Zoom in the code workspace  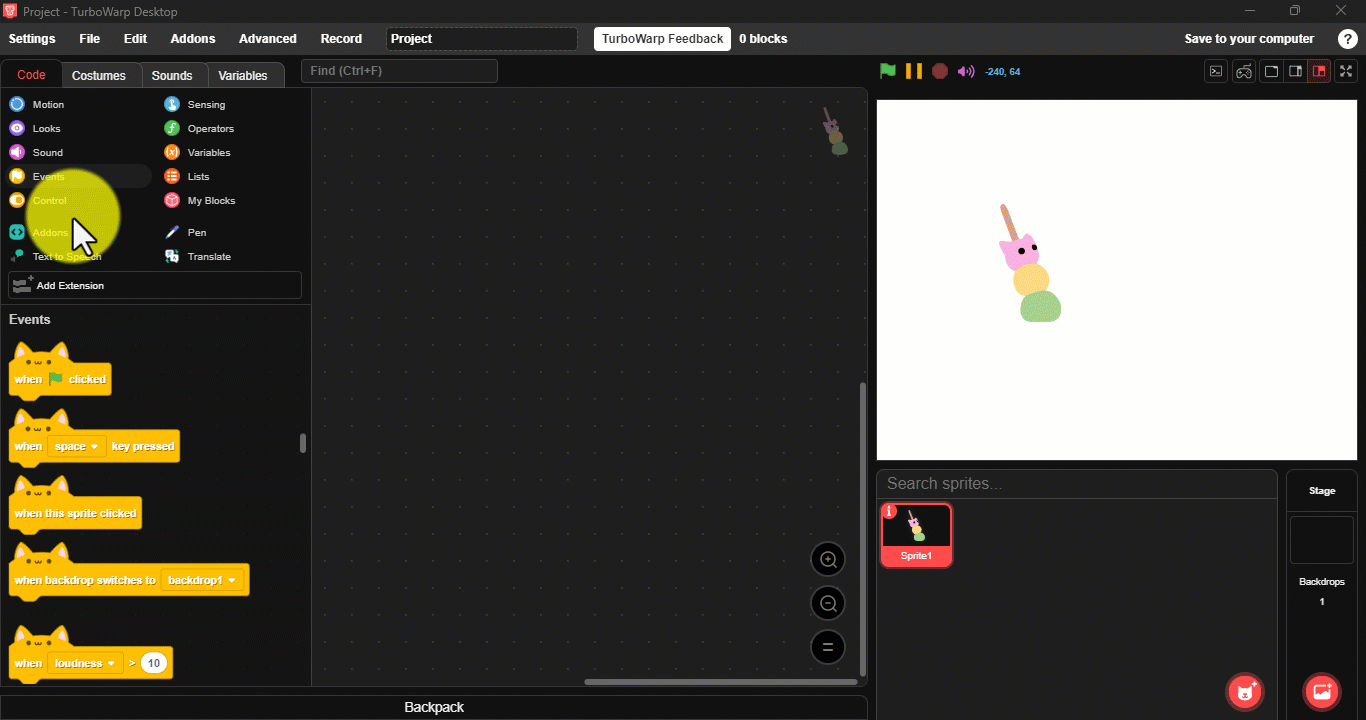point(828,559)
